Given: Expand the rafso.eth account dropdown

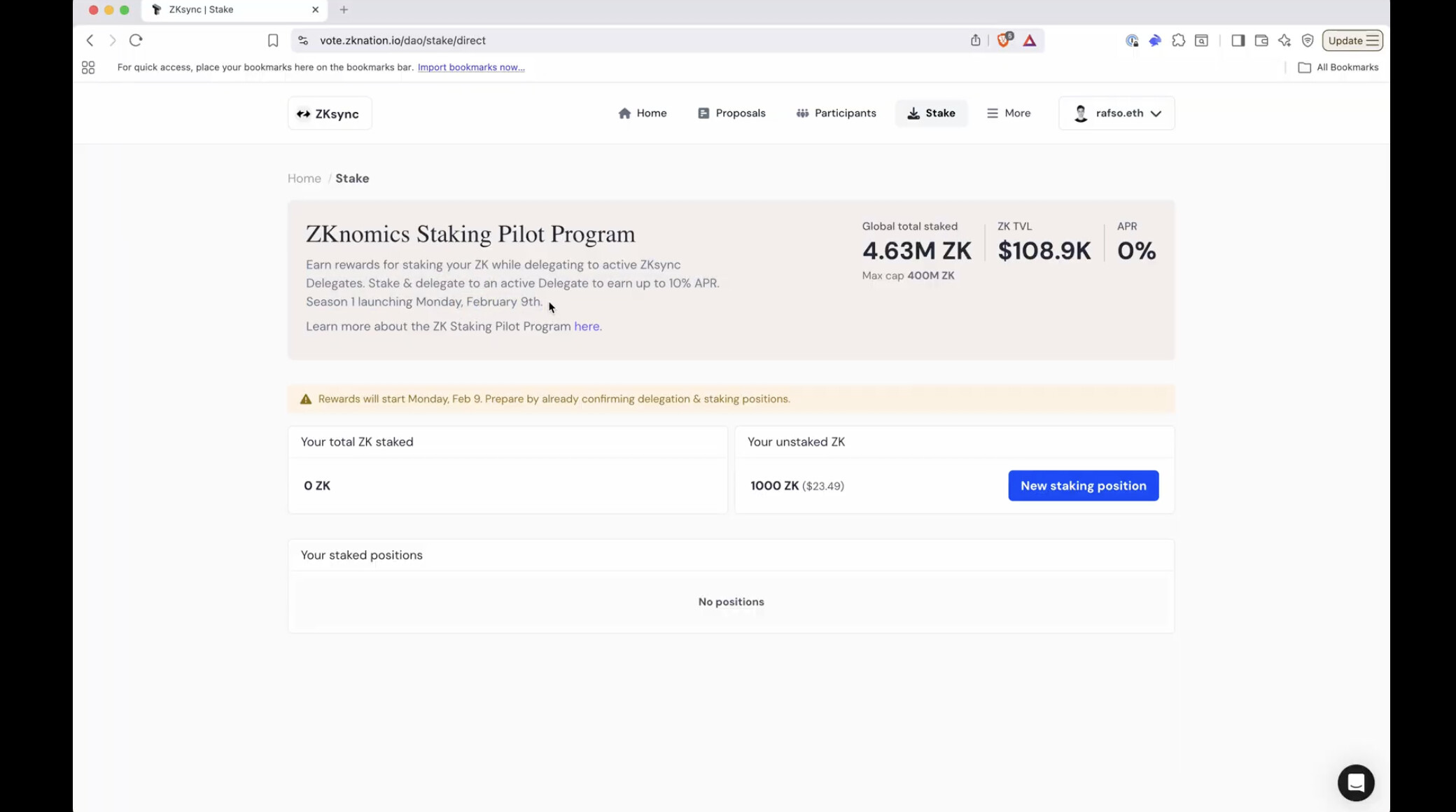Looking at the screenshot, I should (1116, 113).
